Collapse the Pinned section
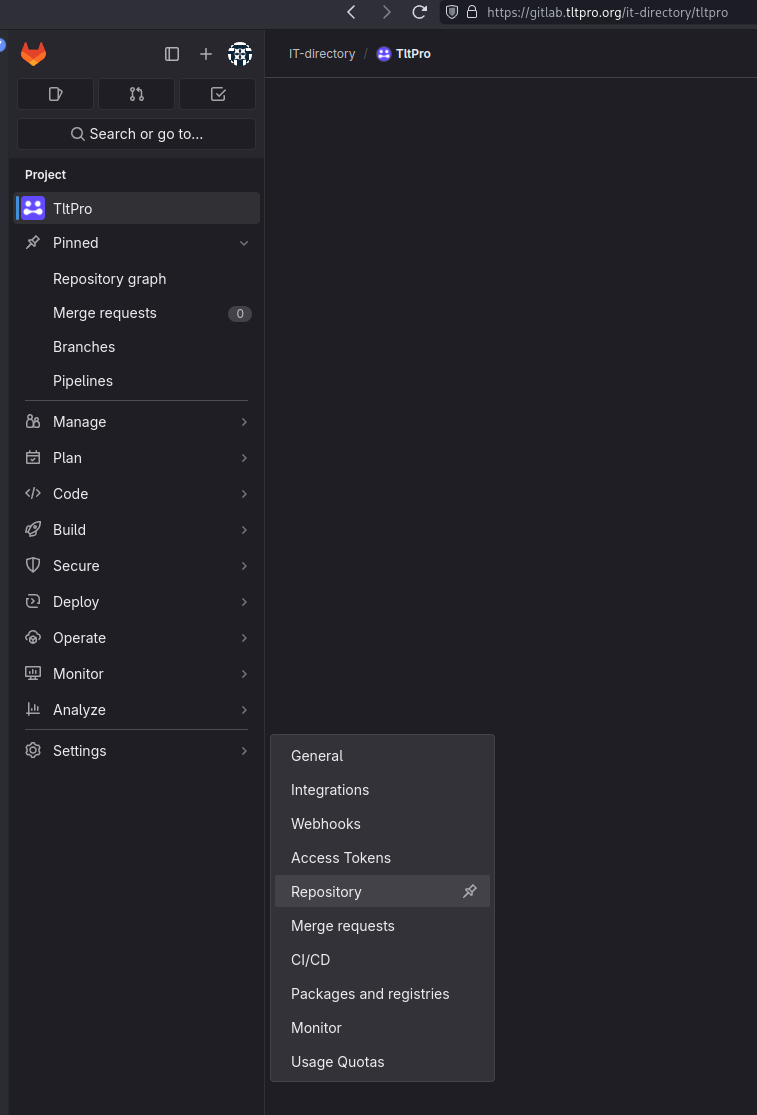The width and height of the screenshot is (757, 1115). pyautogui.click(x=244, y=243)
